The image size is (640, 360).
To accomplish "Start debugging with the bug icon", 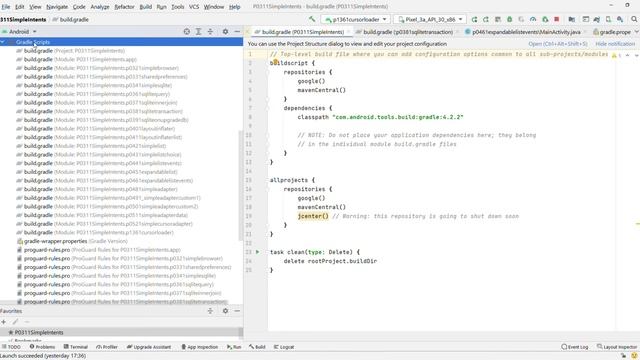I will [510, 19].
